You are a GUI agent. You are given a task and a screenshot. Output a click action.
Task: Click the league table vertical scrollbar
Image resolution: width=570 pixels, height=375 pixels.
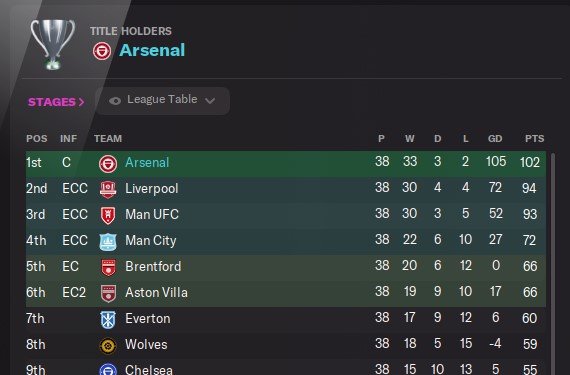click(x=553, y=263)
